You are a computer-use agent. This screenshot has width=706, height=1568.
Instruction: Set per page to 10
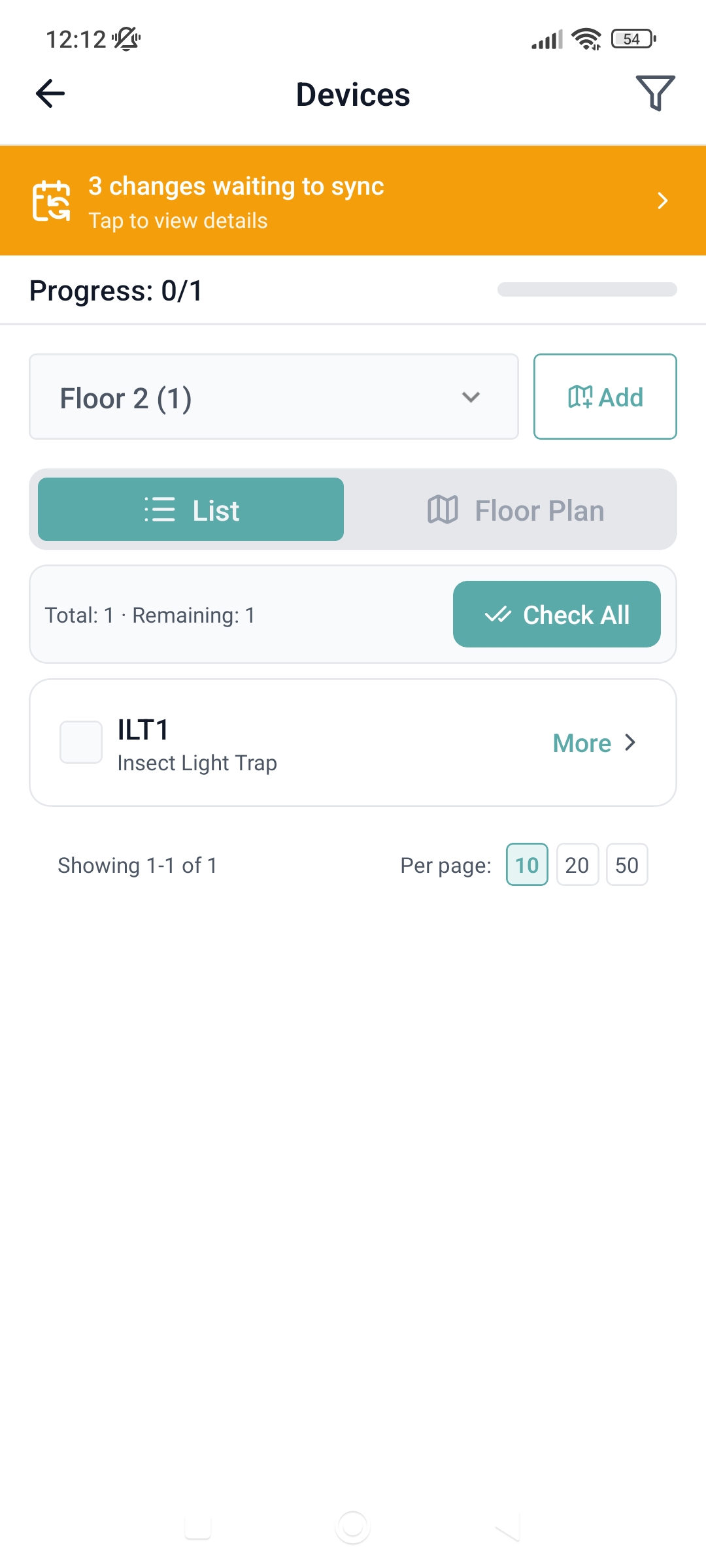tap(527, 865)
